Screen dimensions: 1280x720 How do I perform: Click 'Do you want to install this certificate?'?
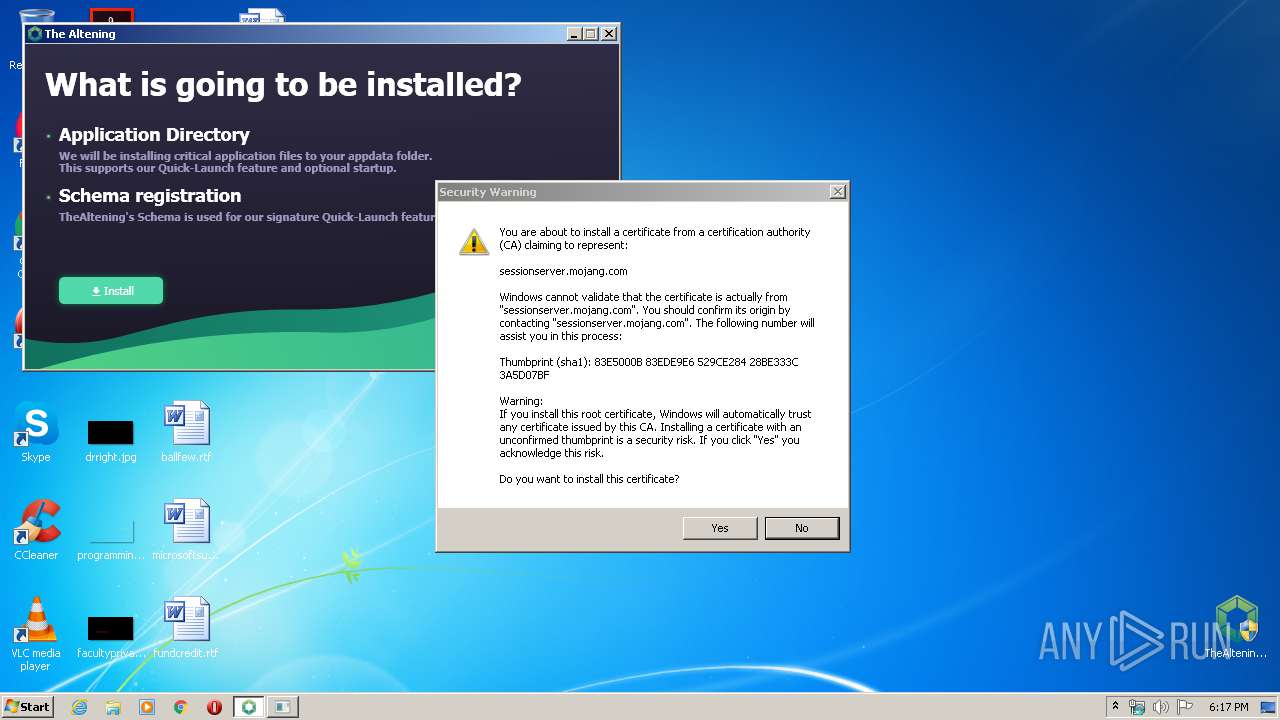(x=589, y=479)
